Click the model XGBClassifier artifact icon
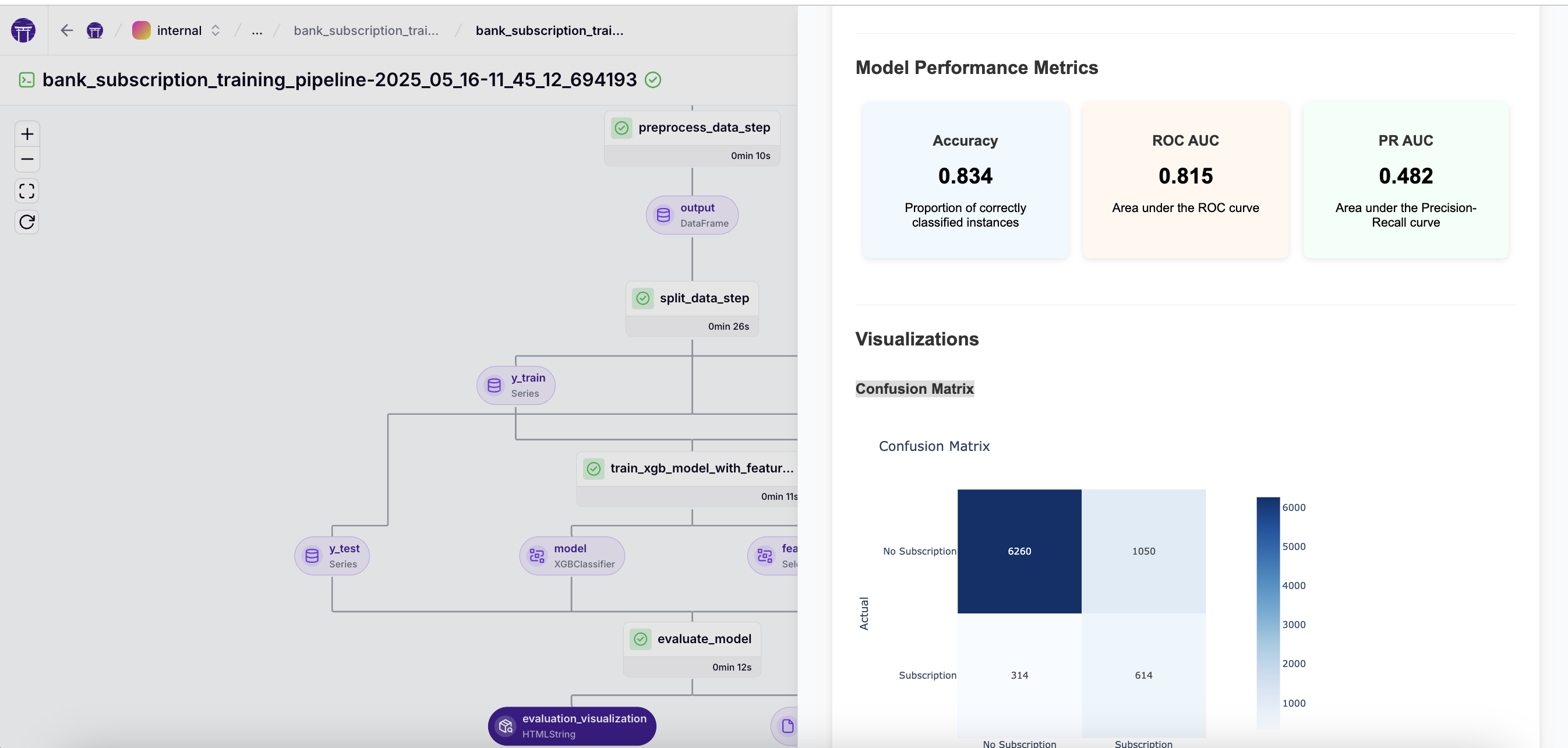 click(x=537, y=556)
